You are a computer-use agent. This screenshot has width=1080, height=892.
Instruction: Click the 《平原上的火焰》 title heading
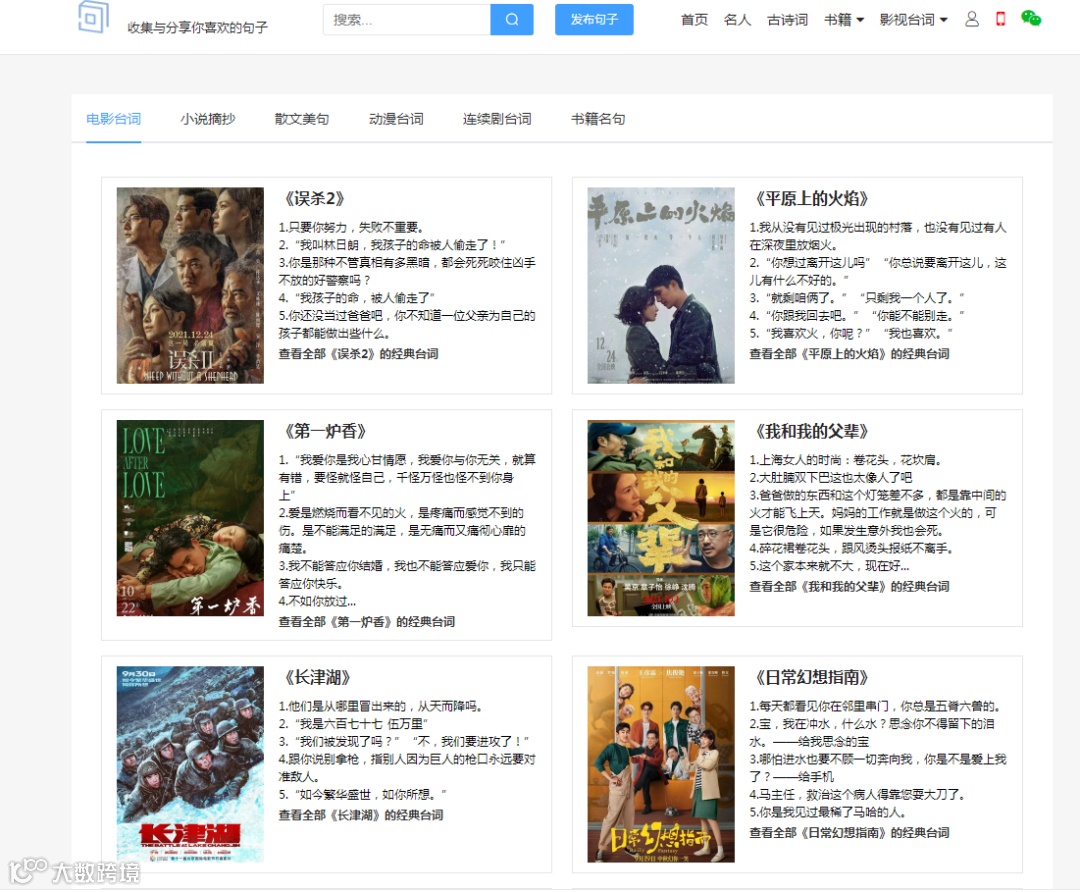pos(811,199)
